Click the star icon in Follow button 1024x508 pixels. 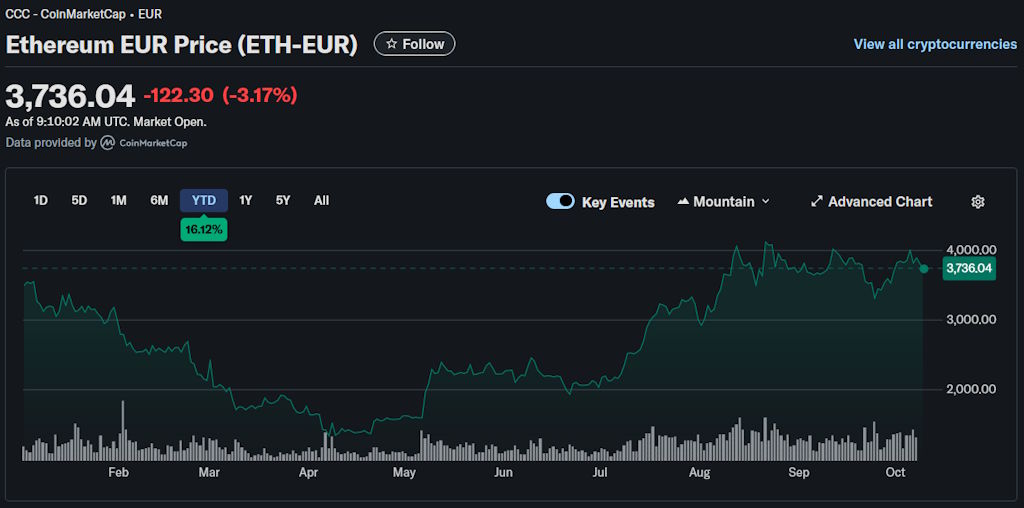point(391,44)
